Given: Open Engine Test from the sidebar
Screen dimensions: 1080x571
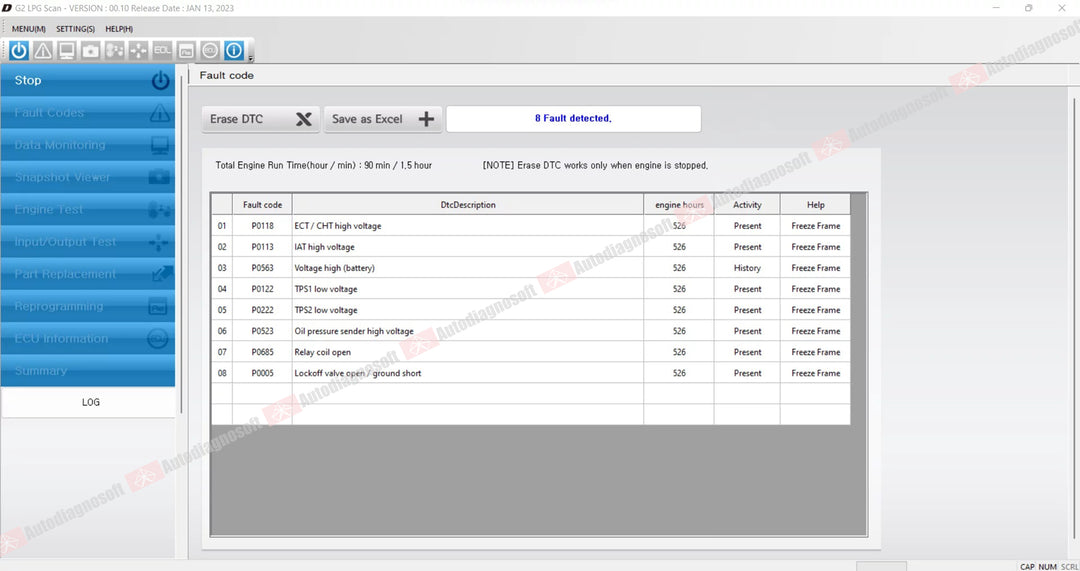Looking at the screenshot, I should (x=87, y=209).
